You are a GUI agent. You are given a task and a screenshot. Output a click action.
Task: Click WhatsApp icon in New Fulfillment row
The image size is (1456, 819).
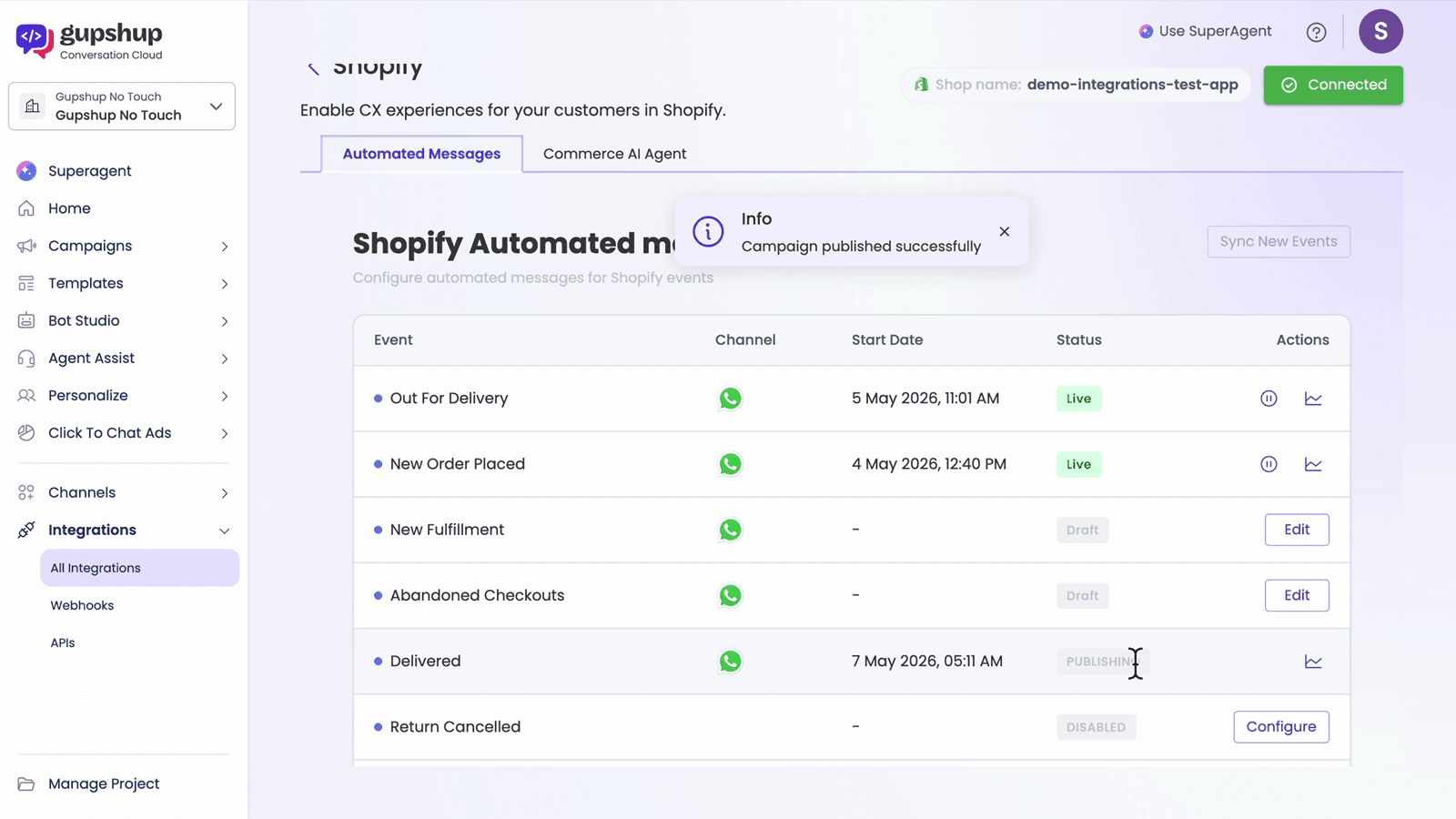click(x=730, y=530)
